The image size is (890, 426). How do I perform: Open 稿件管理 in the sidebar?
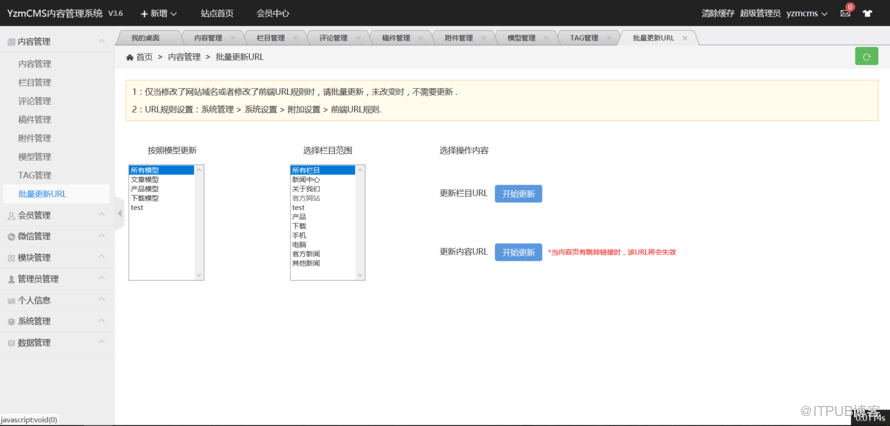pyautogui.click(x=35, y=120)
